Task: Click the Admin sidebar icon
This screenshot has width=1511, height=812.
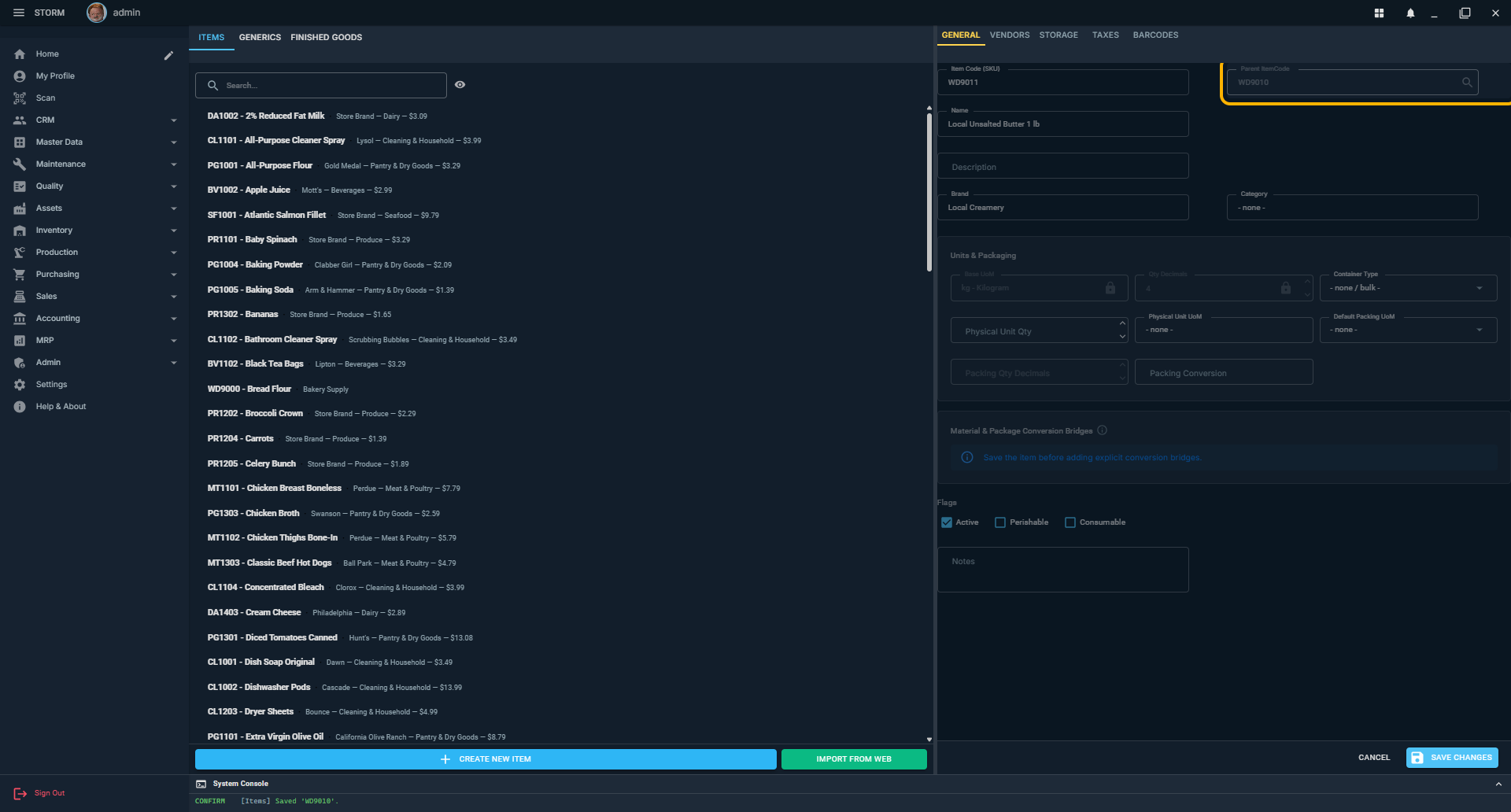Action: pos(20,363)
